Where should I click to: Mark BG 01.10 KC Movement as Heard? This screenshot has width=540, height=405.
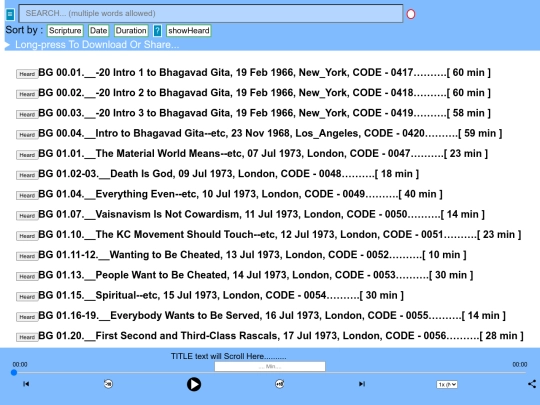27,236
